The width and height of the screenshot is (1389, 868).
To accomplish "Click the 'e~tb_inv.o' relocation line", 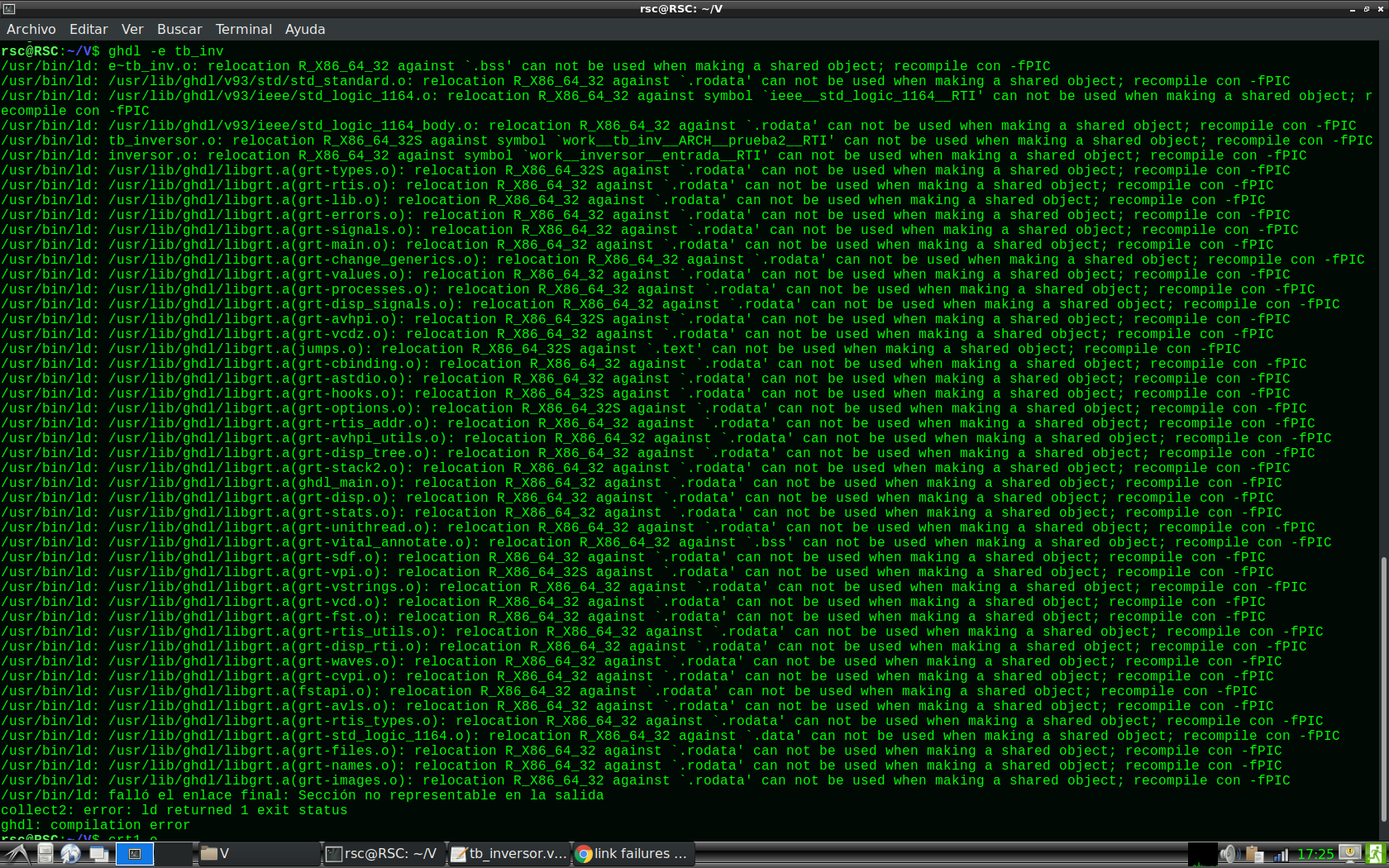I will pos(526,66).
